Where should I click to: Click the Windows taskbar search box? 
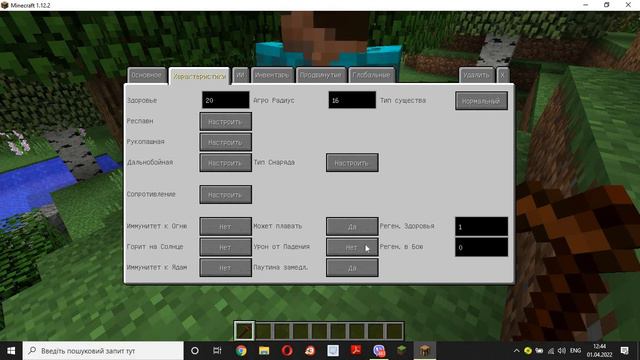(103, 351)
